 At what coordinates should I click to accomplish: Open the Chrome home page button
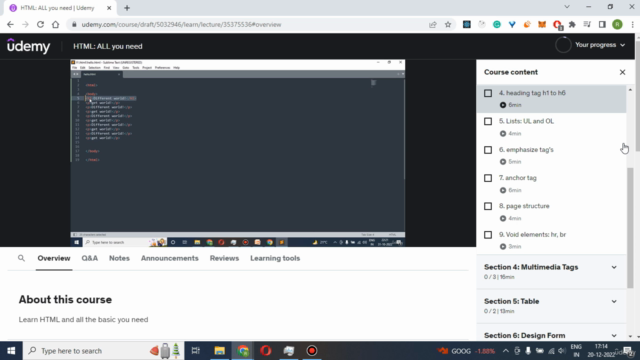[x=56, y=24]
